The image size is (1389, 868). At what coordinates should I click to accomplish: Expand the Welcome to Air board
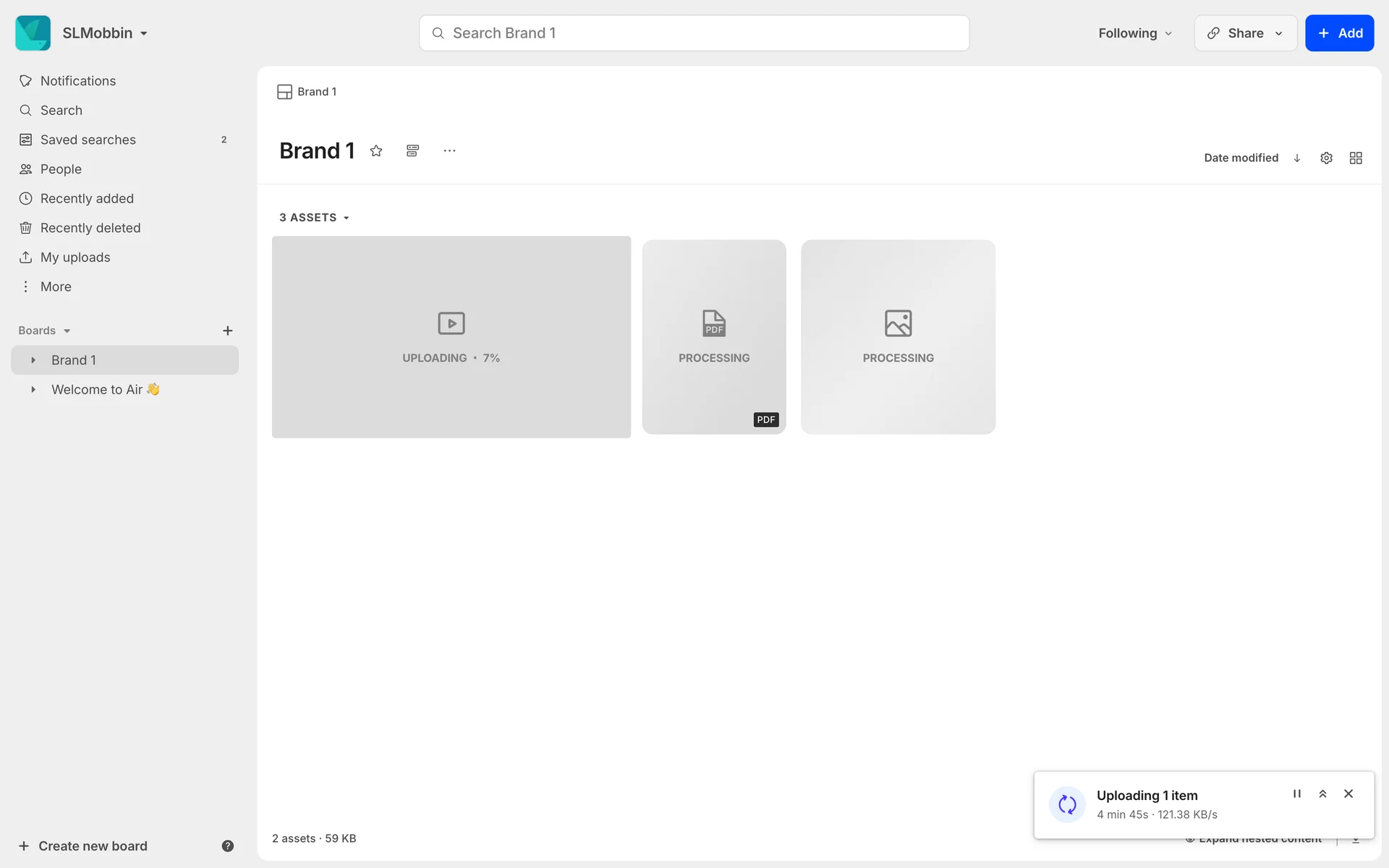click(33, 389)
